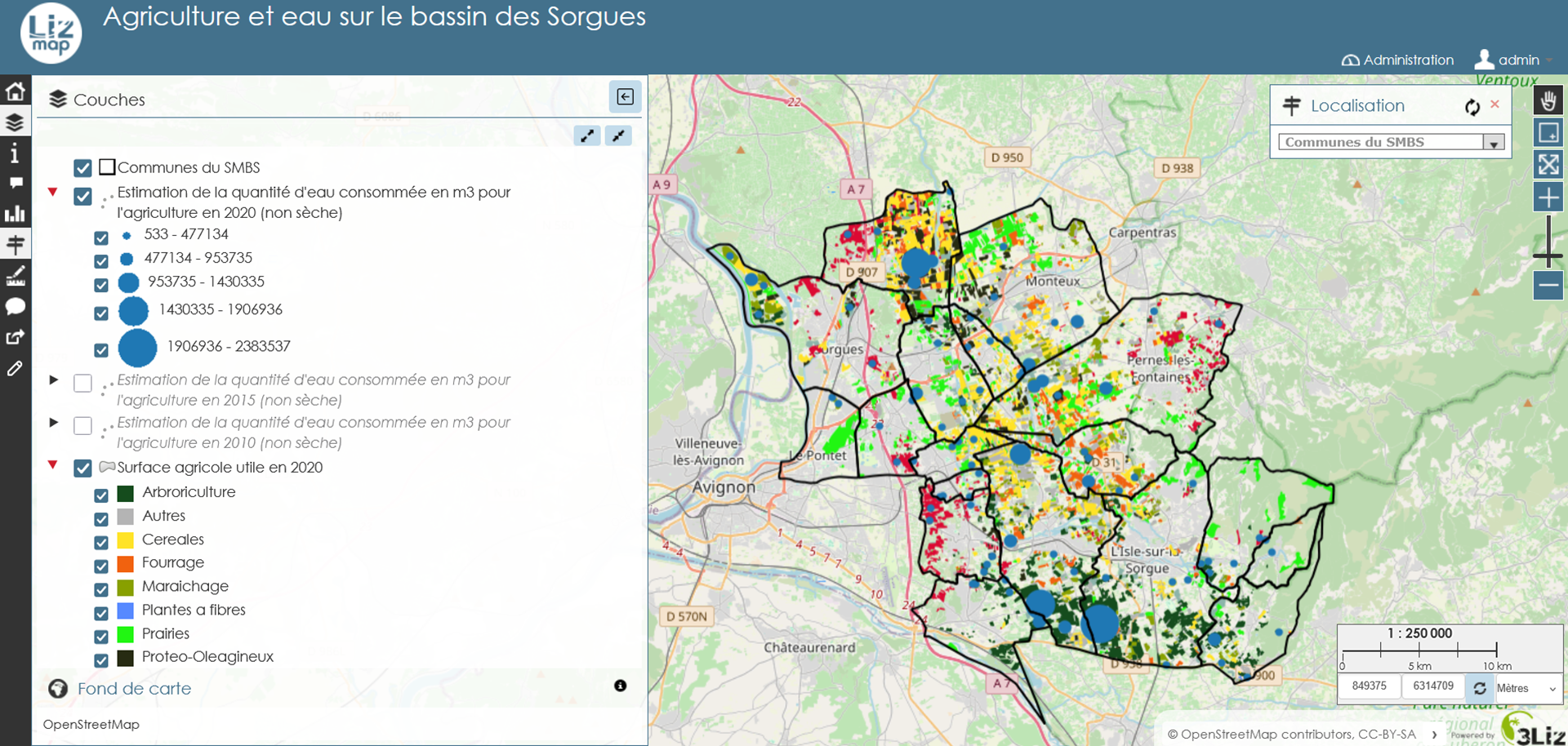Viewport: 1568px width, 746px height.
Task: Click the home icon in left sidebar
Action: [16, 91]
